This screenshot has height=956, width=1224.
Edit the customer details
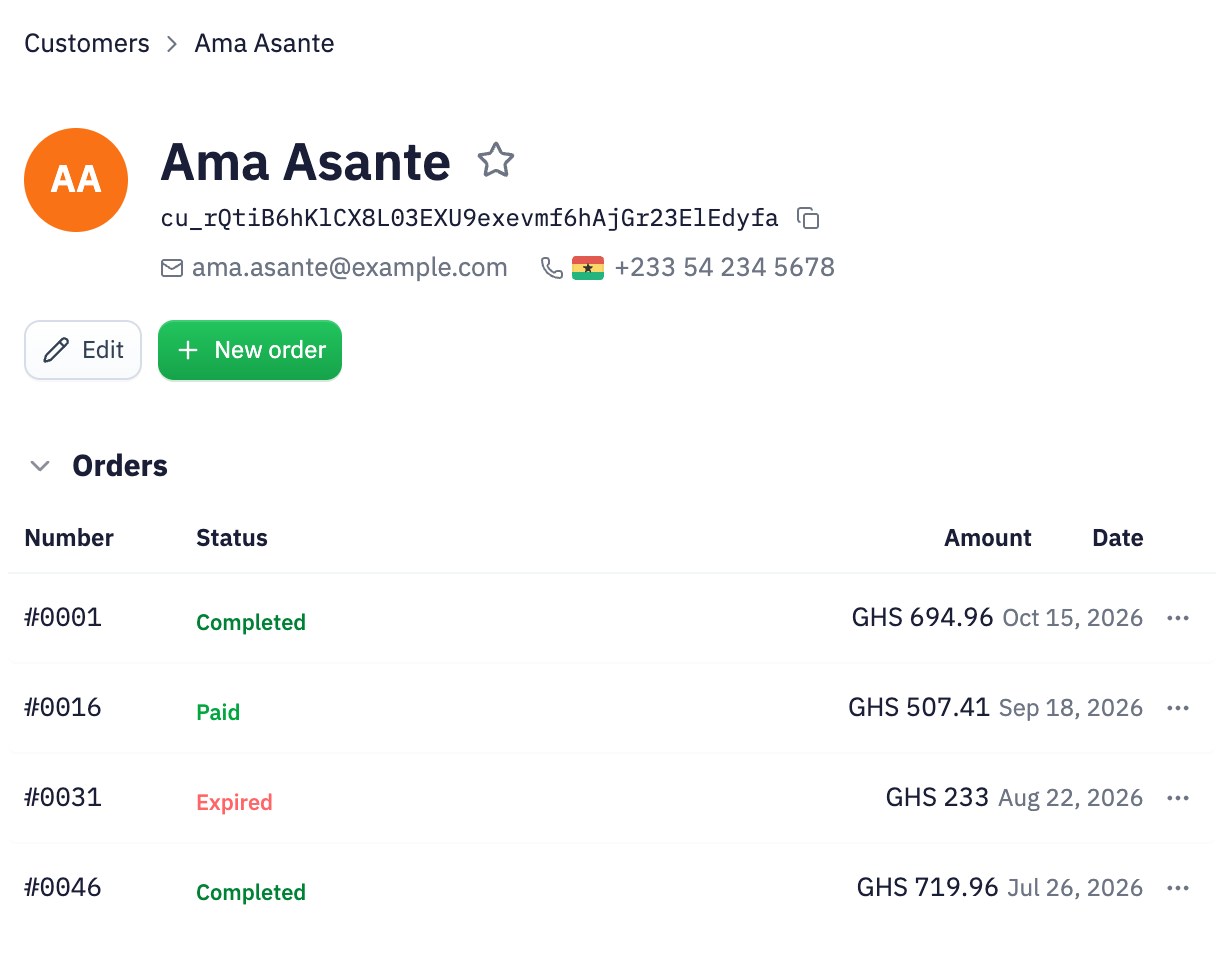(83, 350)
